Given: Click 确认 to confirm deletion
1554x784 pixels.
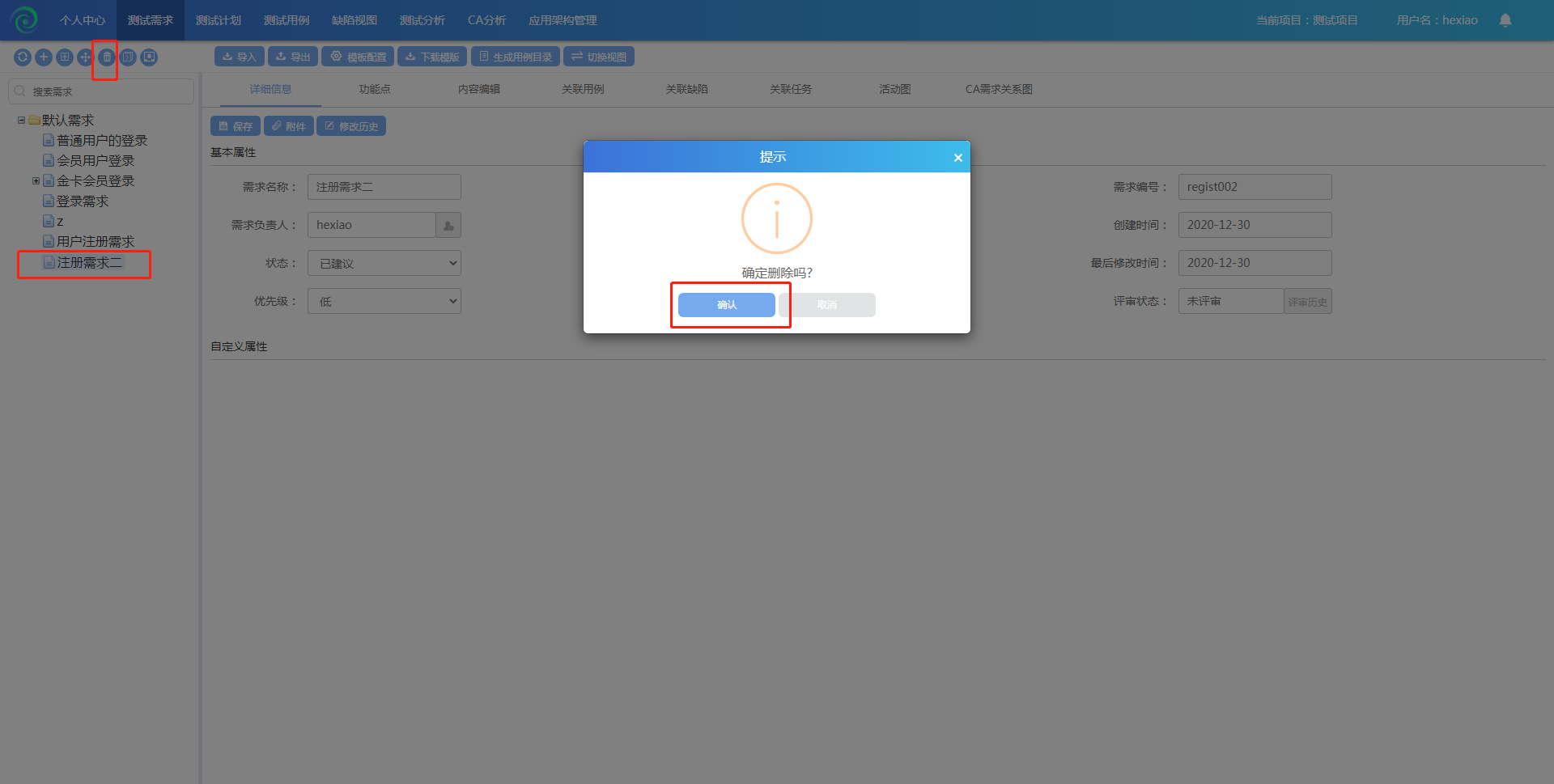Looking at the screenshot, I should click(727, 305).
